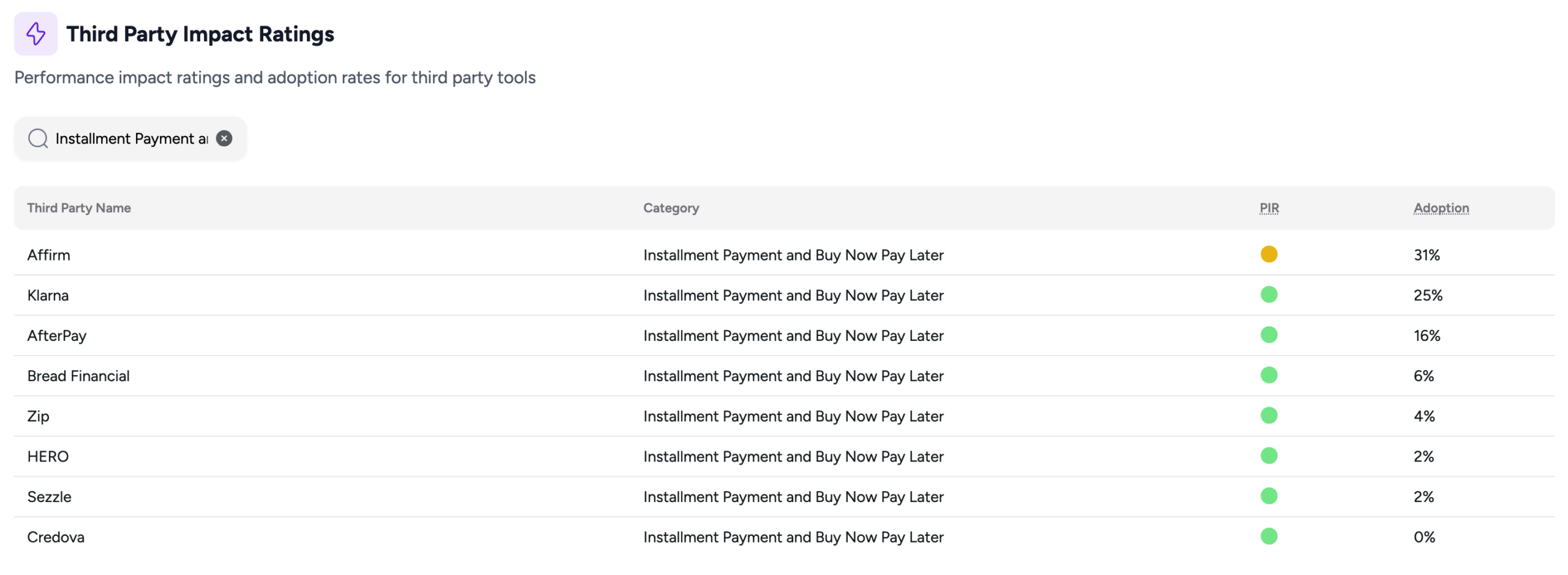Click Credova's 0% adoption value
This screenshot has width=1568, height=575.
pyautogui.click(x=1424, y=538)
